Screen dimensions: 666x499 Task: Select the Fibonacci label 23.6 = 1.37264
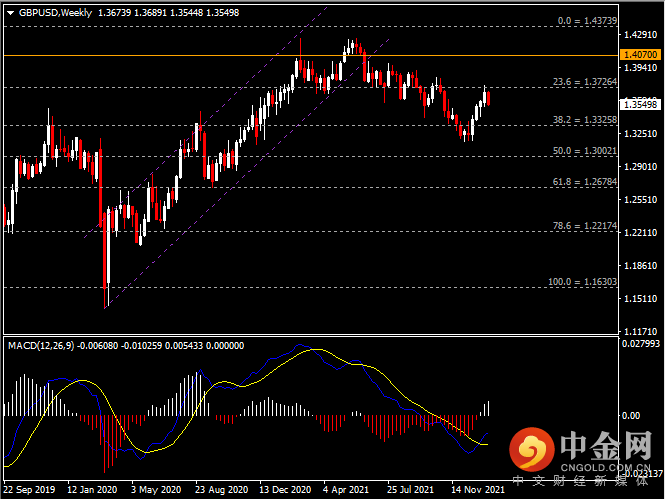(x=584, y=82)
